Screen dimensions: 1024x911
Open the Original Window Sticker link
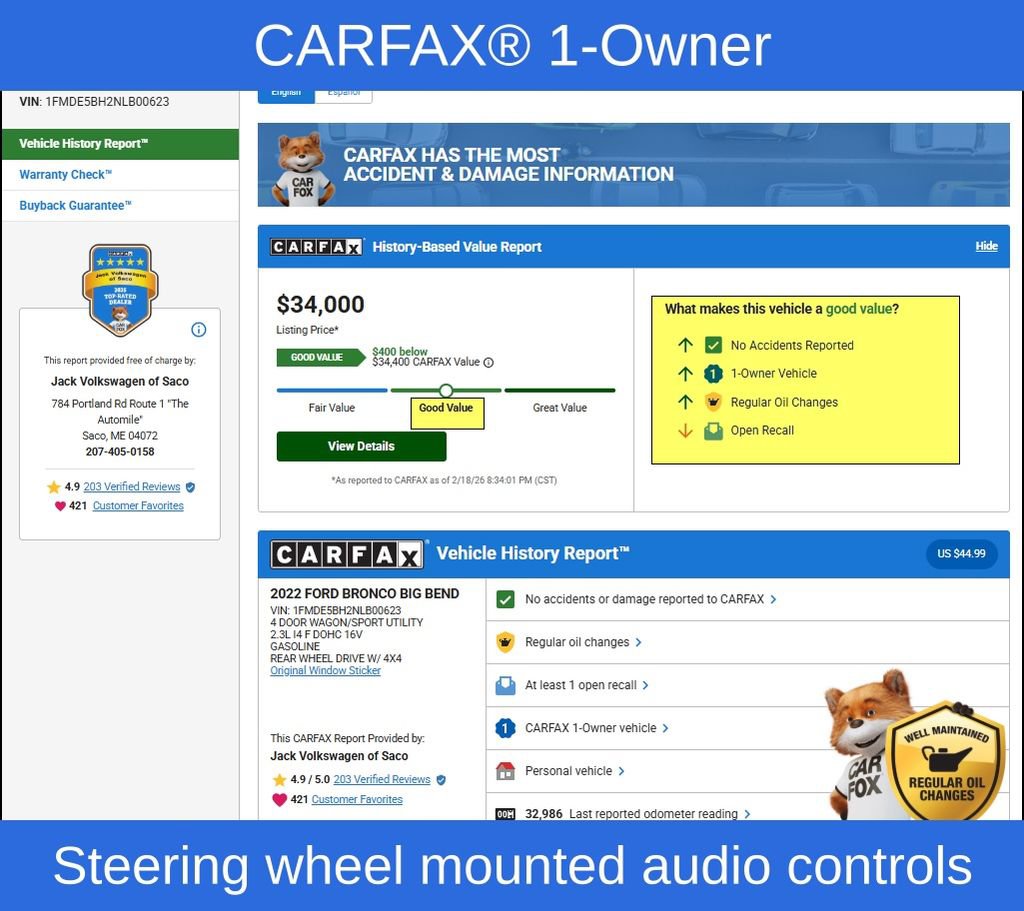[x=325, y=671]
